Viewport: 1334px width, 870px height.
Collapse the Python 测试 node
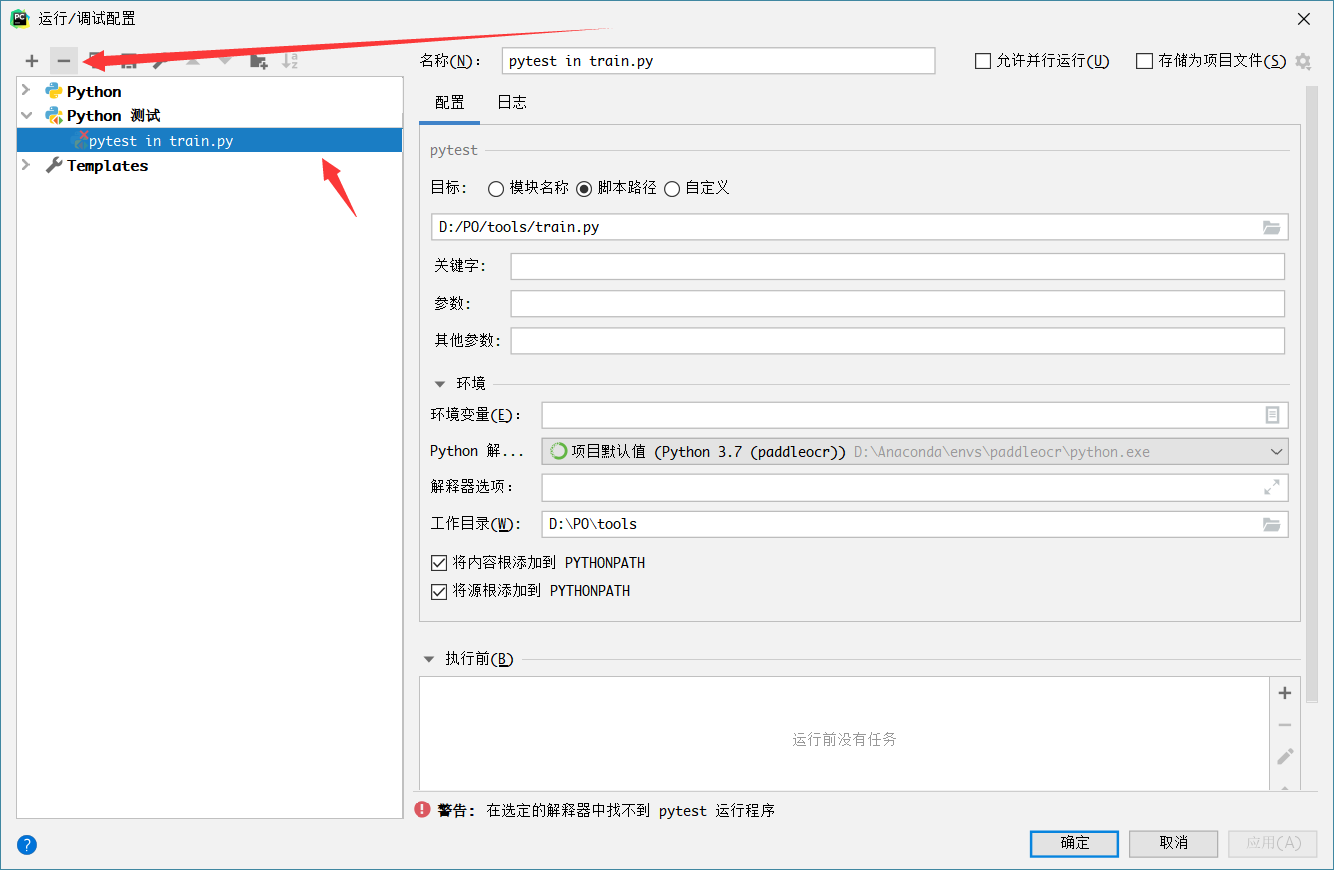(x=27, y=116)
